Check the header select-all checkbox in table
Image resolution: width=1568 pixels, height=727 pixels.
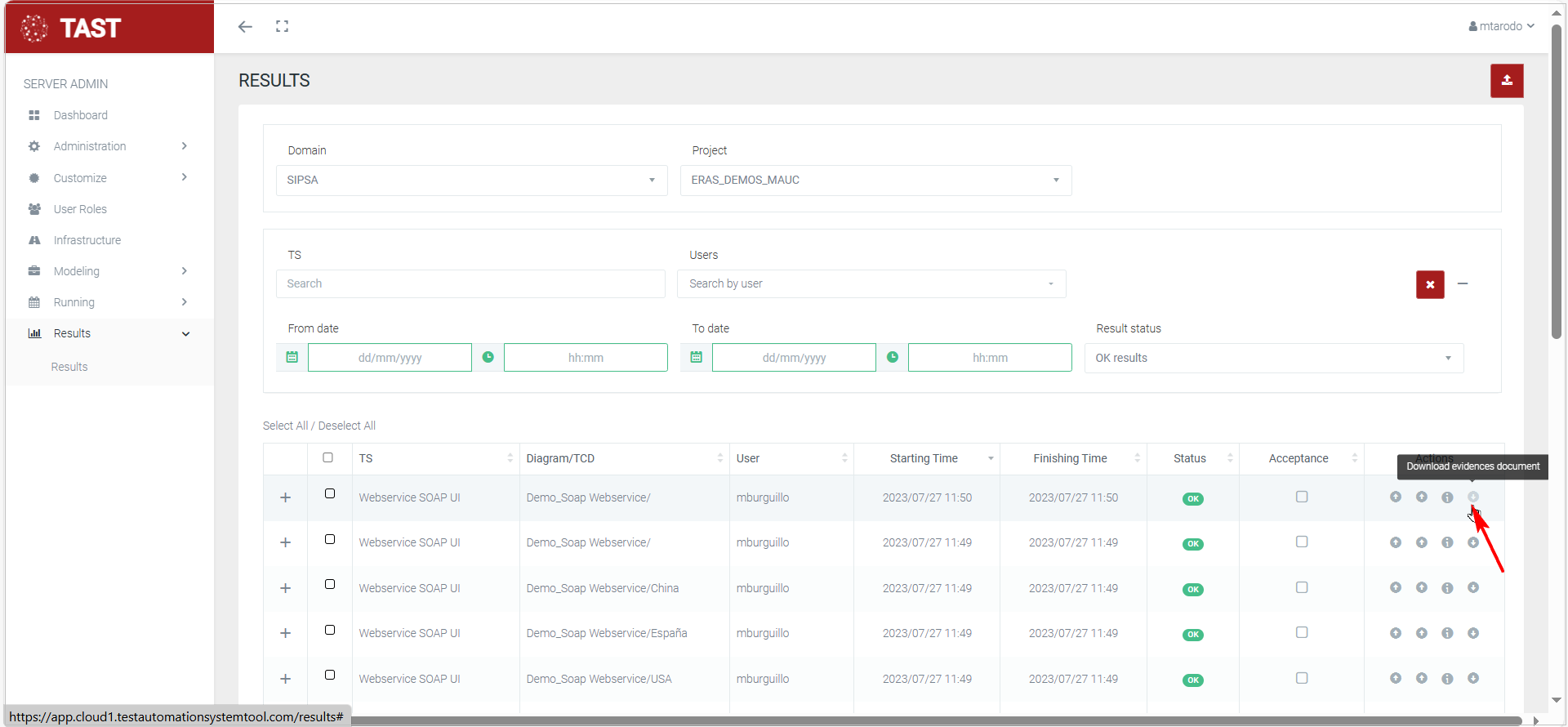point(328,457)
